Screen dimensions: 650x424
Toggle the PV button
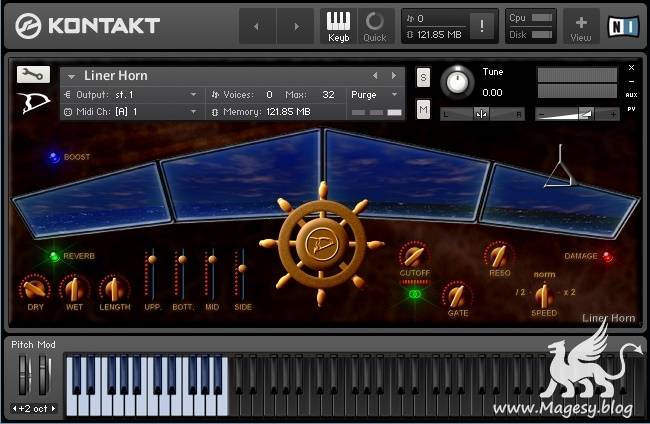(631, 109)
